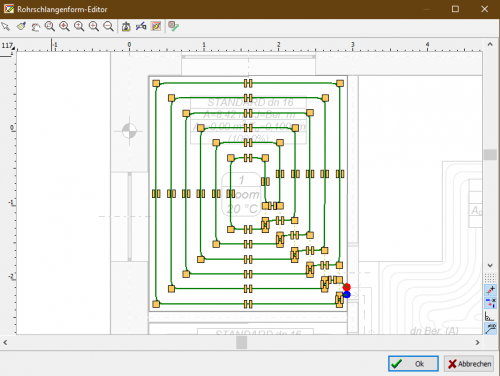Toggle the pipe bend rounding icon
Screen dimensions: 500x376
[490, 328]
